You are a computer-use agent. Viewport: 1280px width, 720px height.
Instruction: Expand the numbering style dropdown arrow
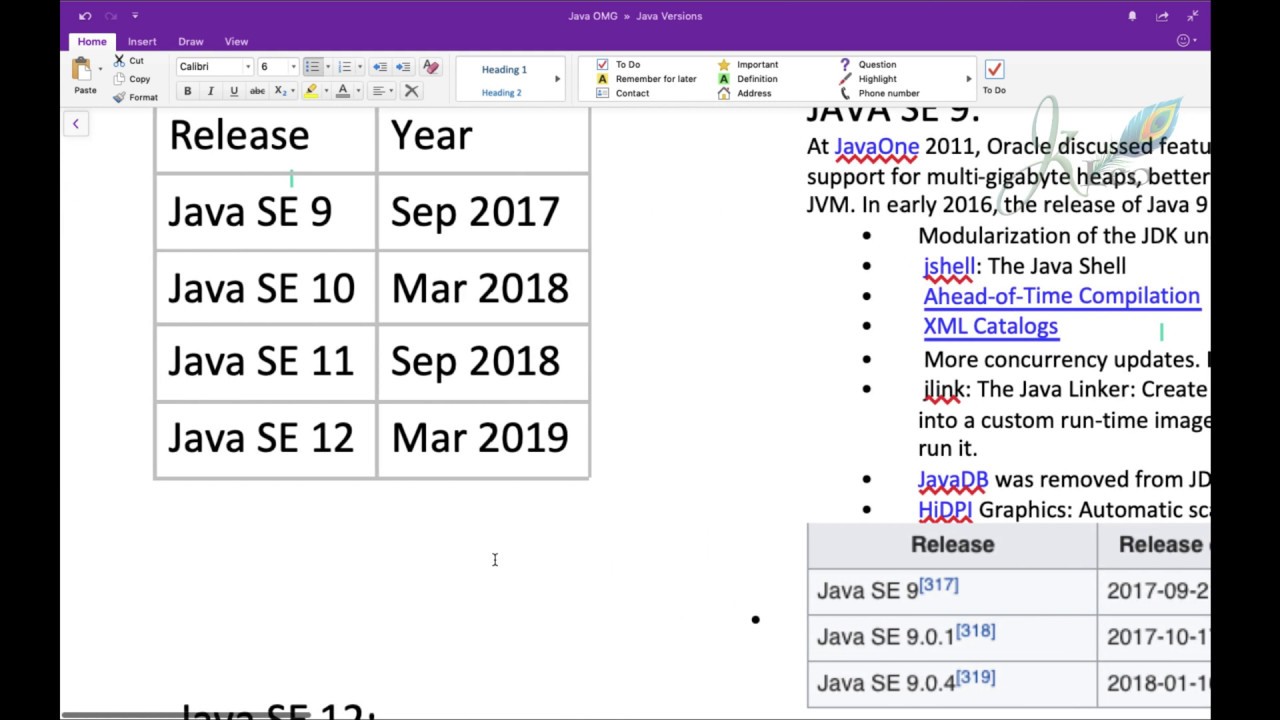360,67
